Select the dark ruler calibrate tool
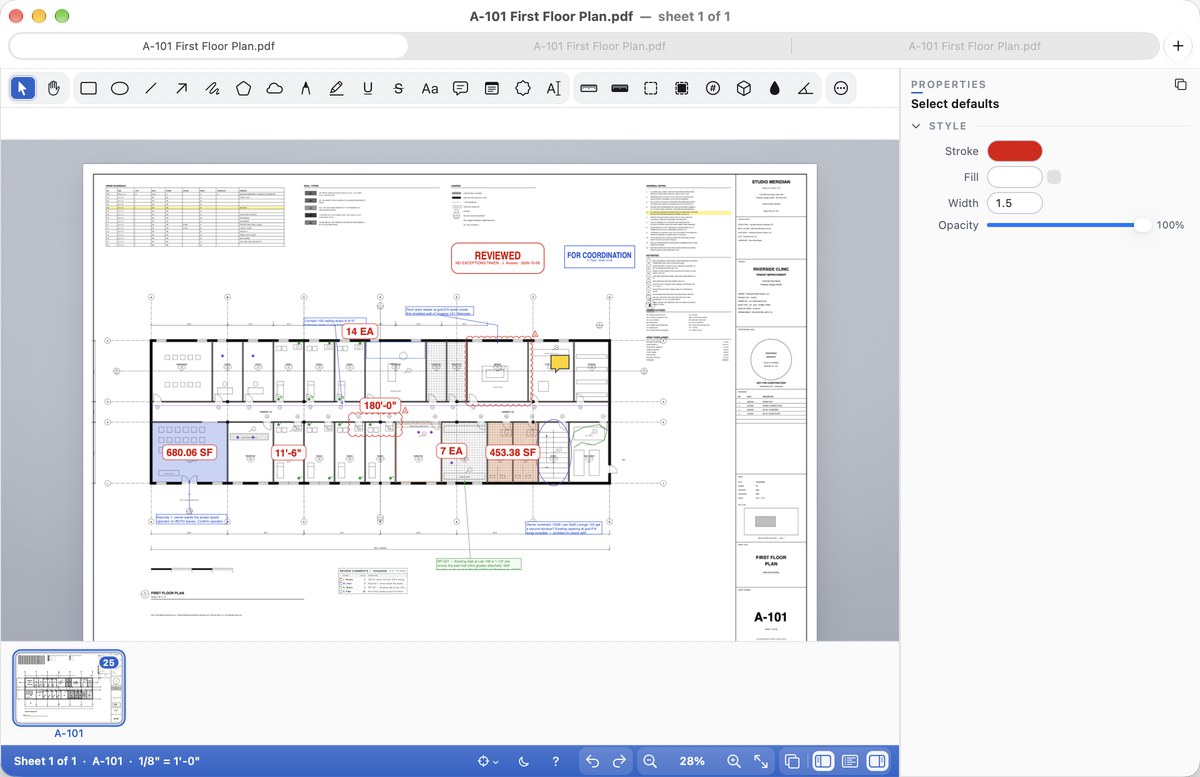Viewport: 1200px width, 777px height. (619, 88)
